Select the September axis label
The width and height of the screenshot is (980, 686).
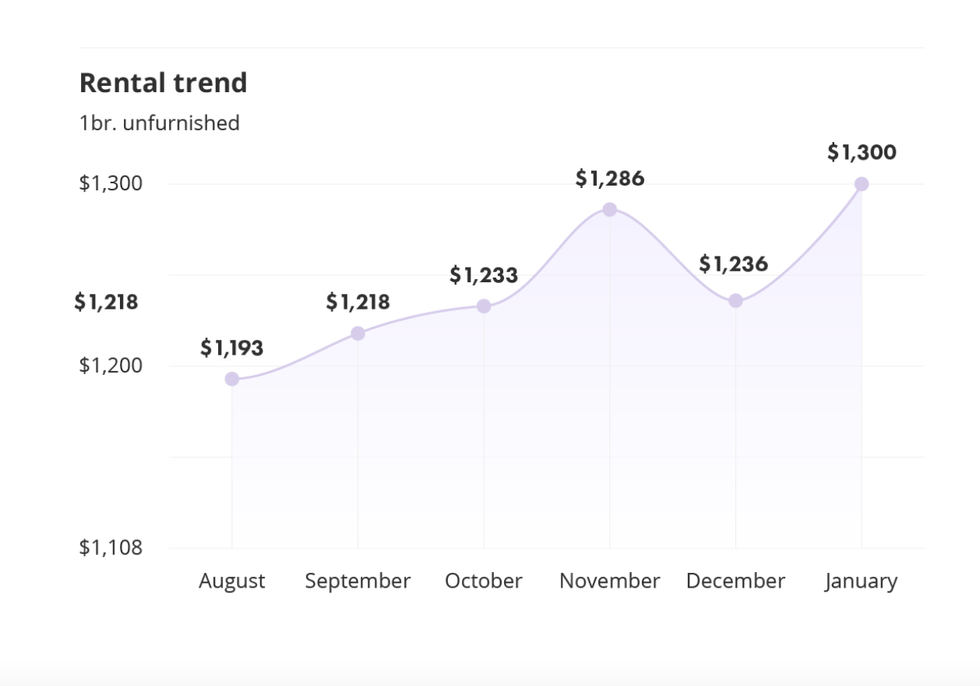(358, 581)
